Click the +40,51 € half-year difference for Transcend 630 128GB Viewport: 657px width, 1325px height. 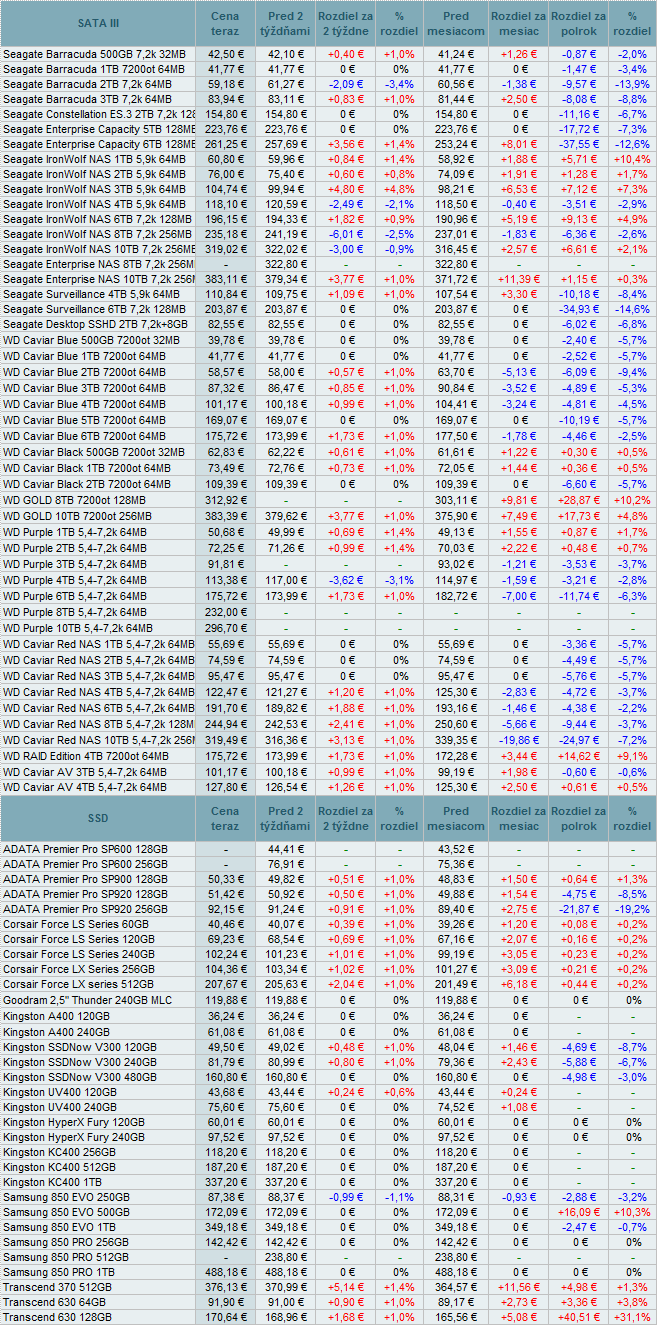[577, 1319]
